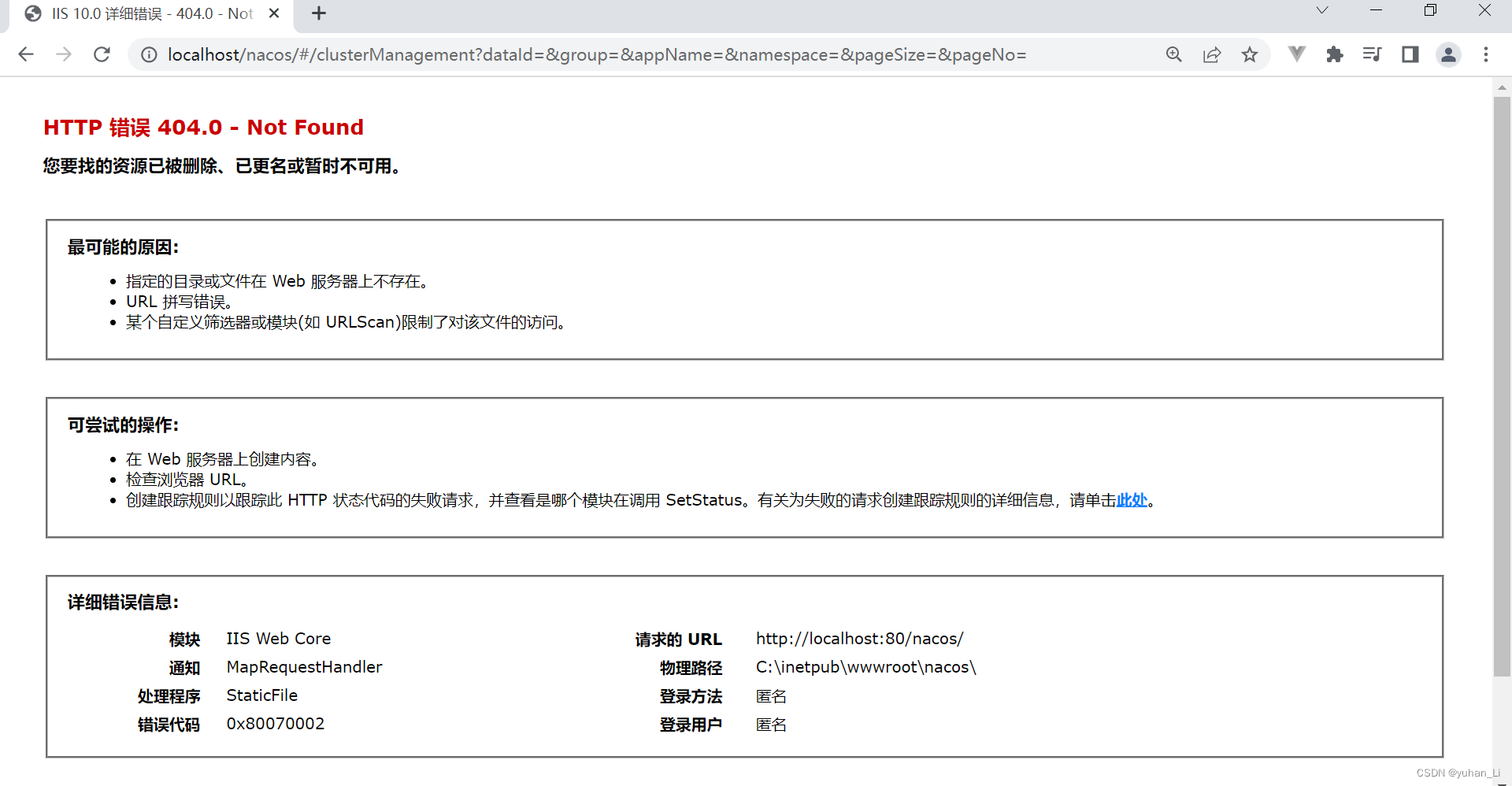Click the 详细错误信息 section heading
1512x786 pixels.
click(x=123, y=602)
